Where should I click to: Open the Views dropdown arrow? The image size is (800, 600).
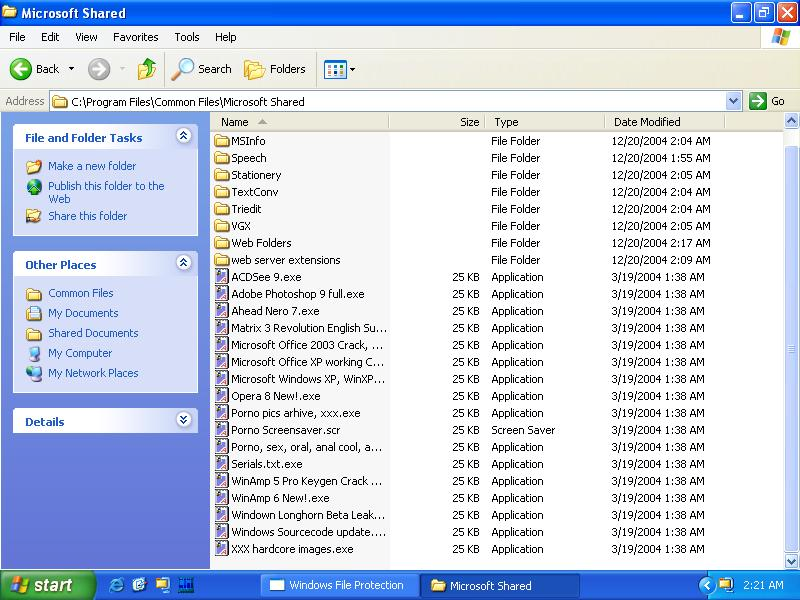coord(353,69)
